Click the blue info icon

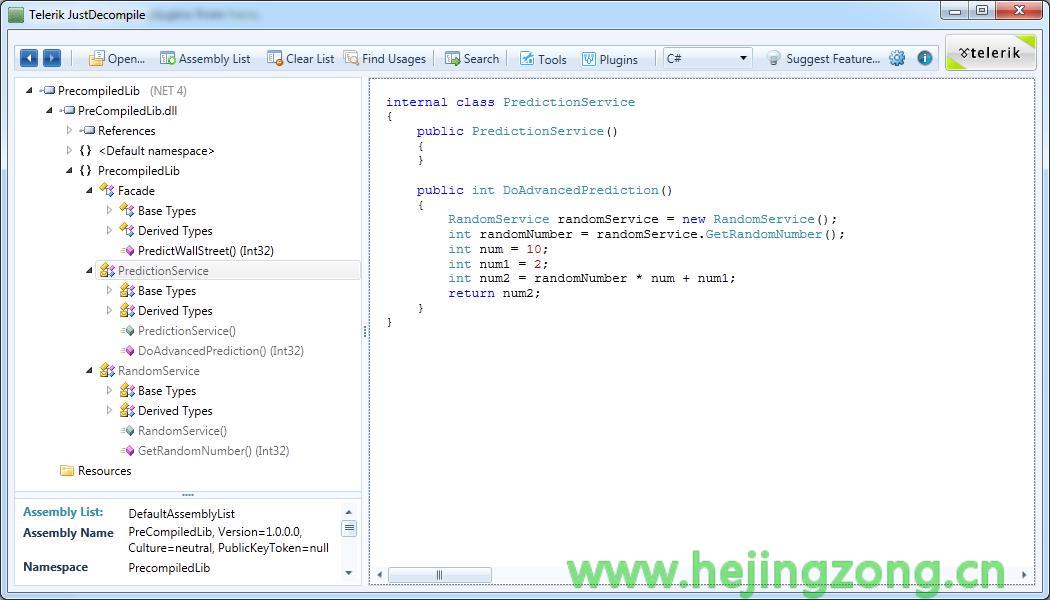[925, 59]
